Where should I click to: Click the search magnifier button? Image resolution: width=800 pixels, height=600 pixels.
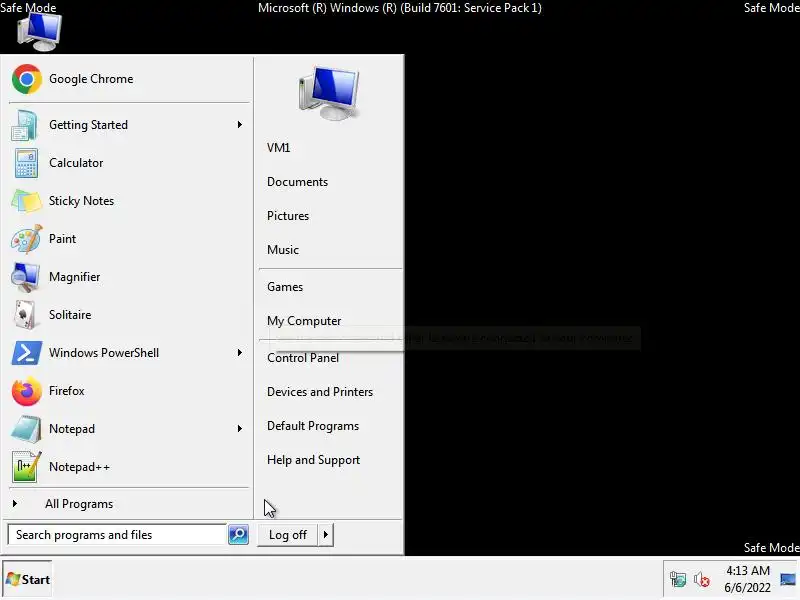[x=238, y=535]
